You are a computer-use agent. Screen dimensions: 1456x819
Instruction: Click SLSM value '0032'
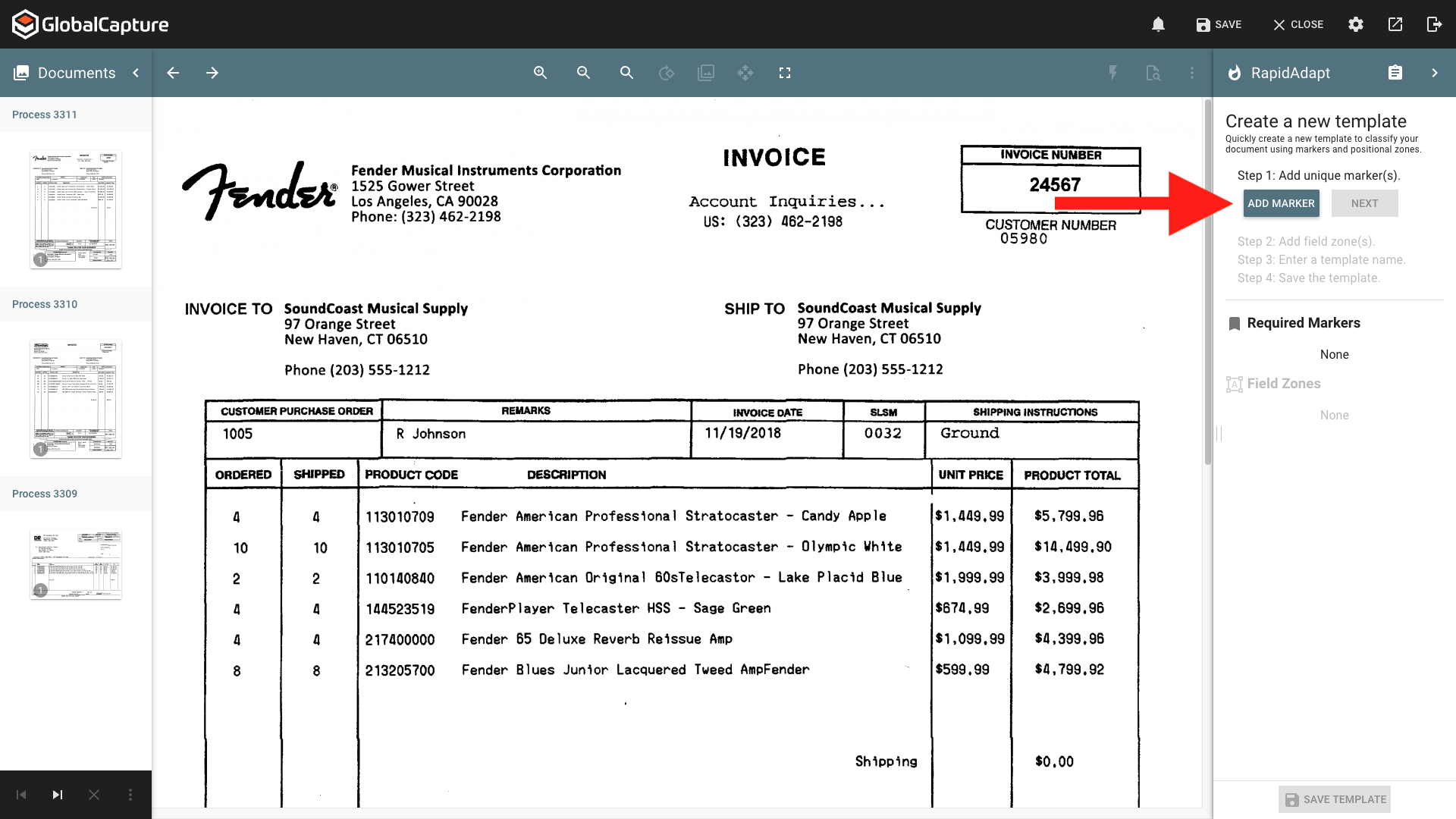pyautogui.click(x=883, y=433)
